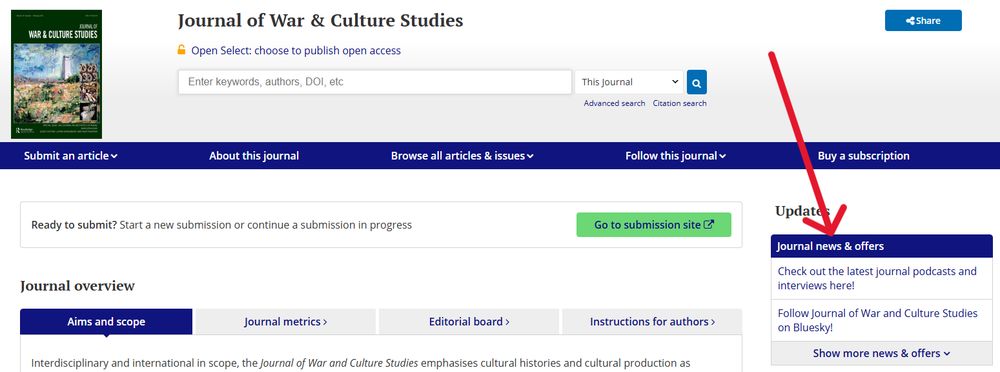
Task: Click the Journal news & offers header
Action: click(x=881, y=246)
